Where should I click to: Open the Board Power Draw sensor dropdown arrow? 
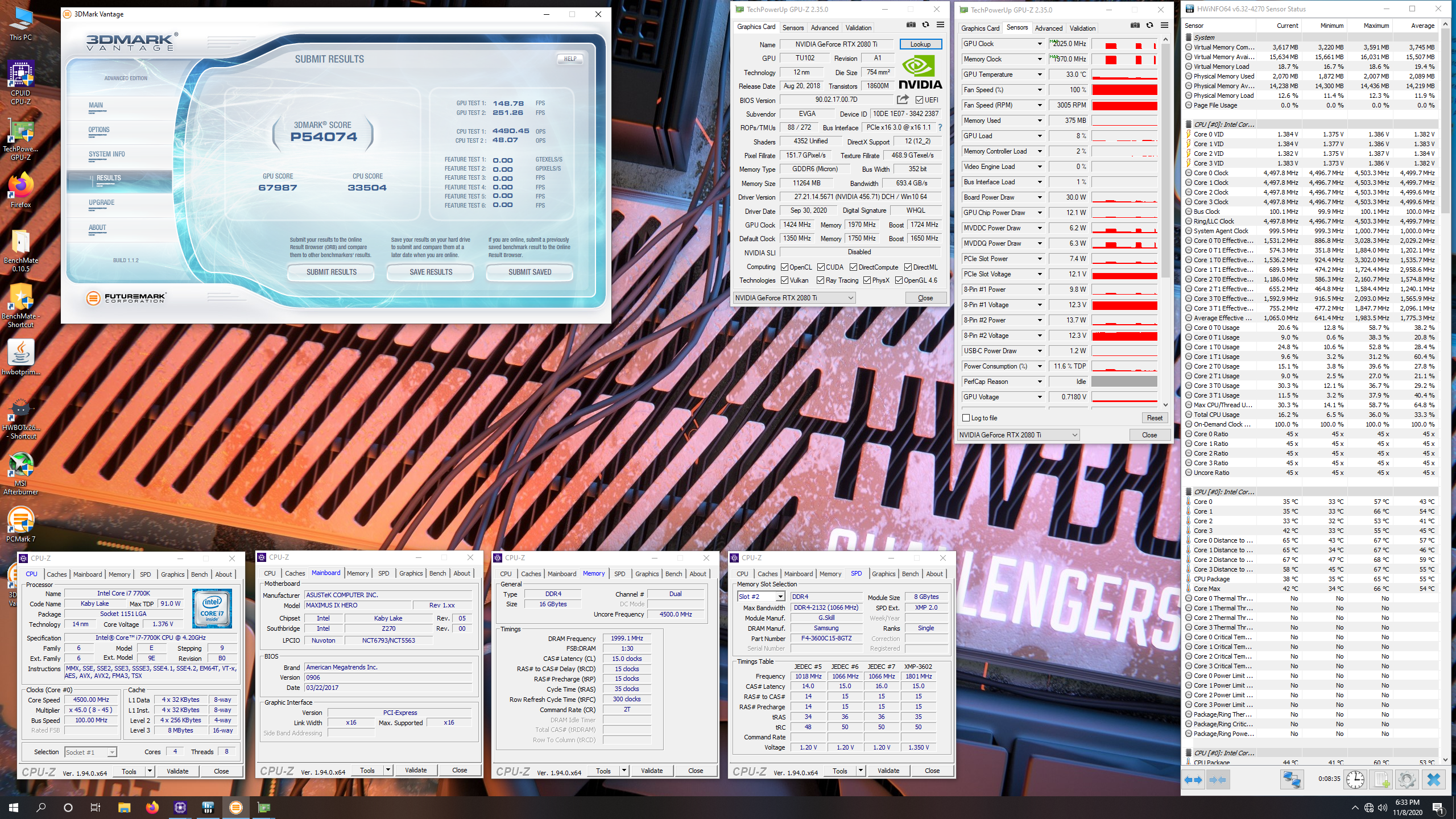point(1040,197)
